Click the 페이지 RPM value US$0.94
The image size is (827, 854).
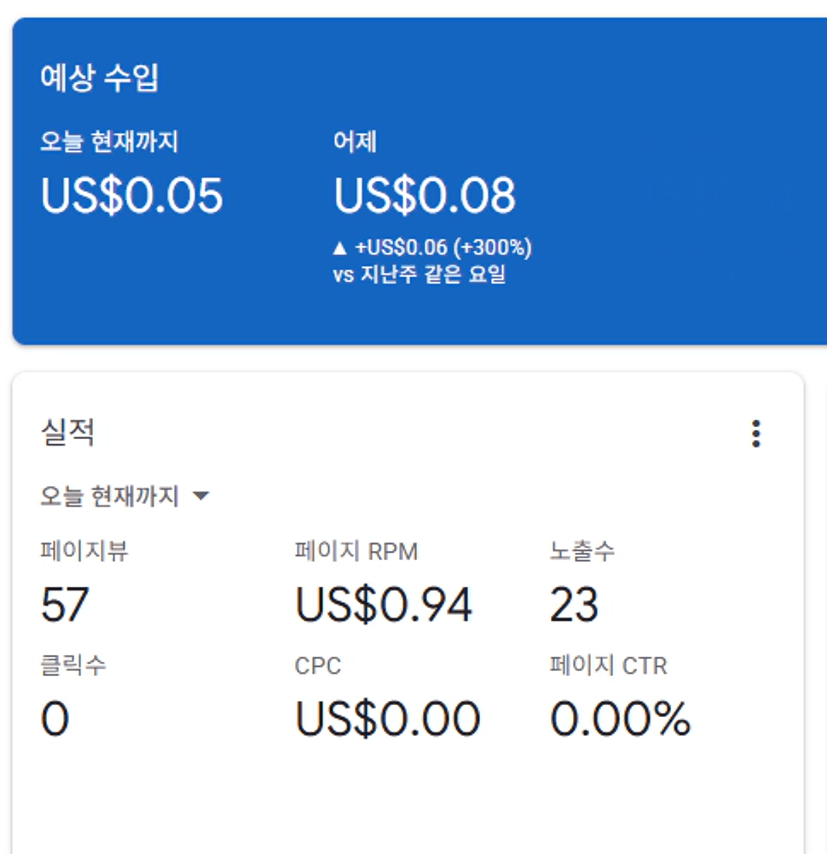click(x=384, y=604)
